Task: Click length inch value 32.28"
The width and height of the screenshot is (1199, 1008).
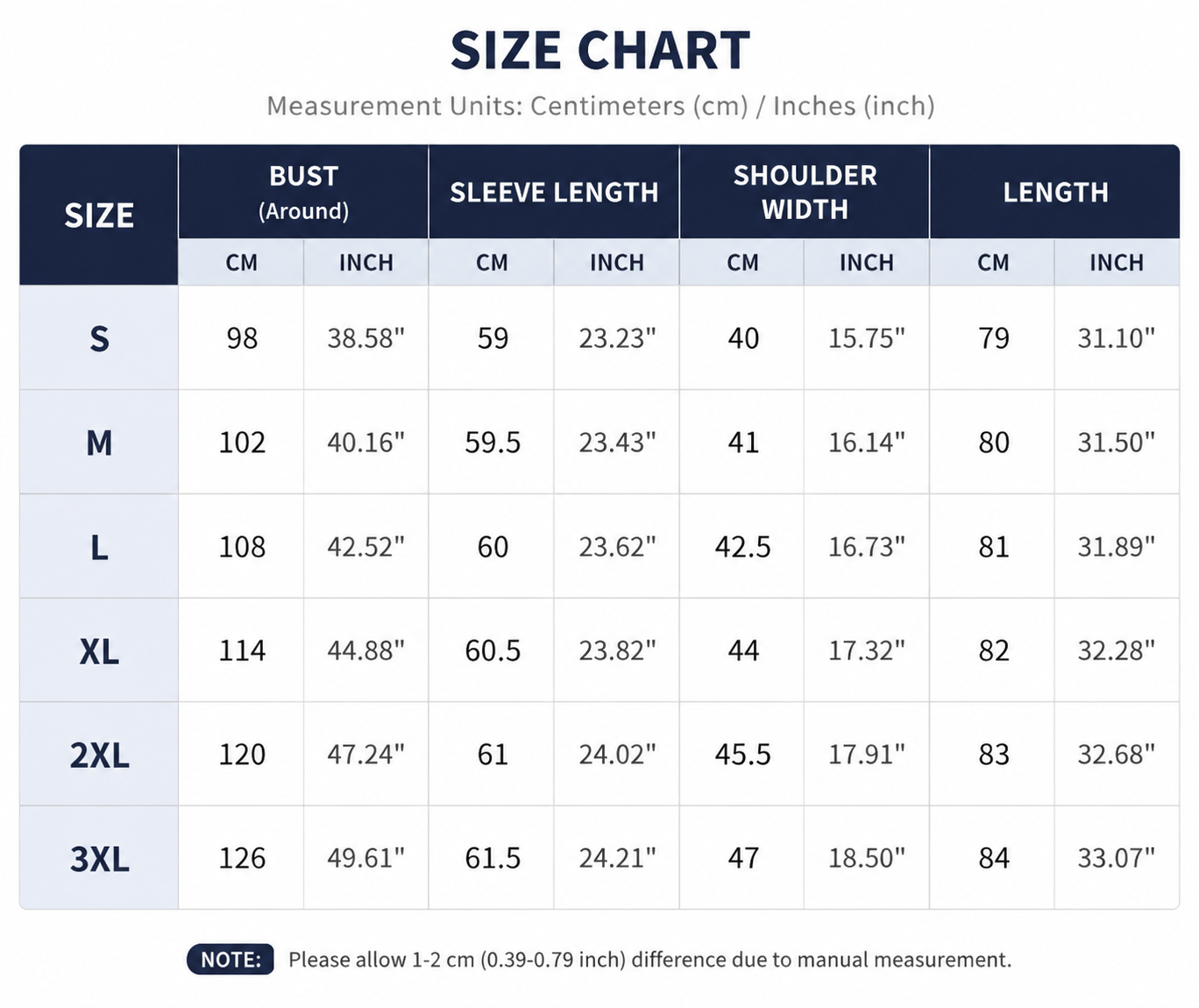Action: 1117,651
